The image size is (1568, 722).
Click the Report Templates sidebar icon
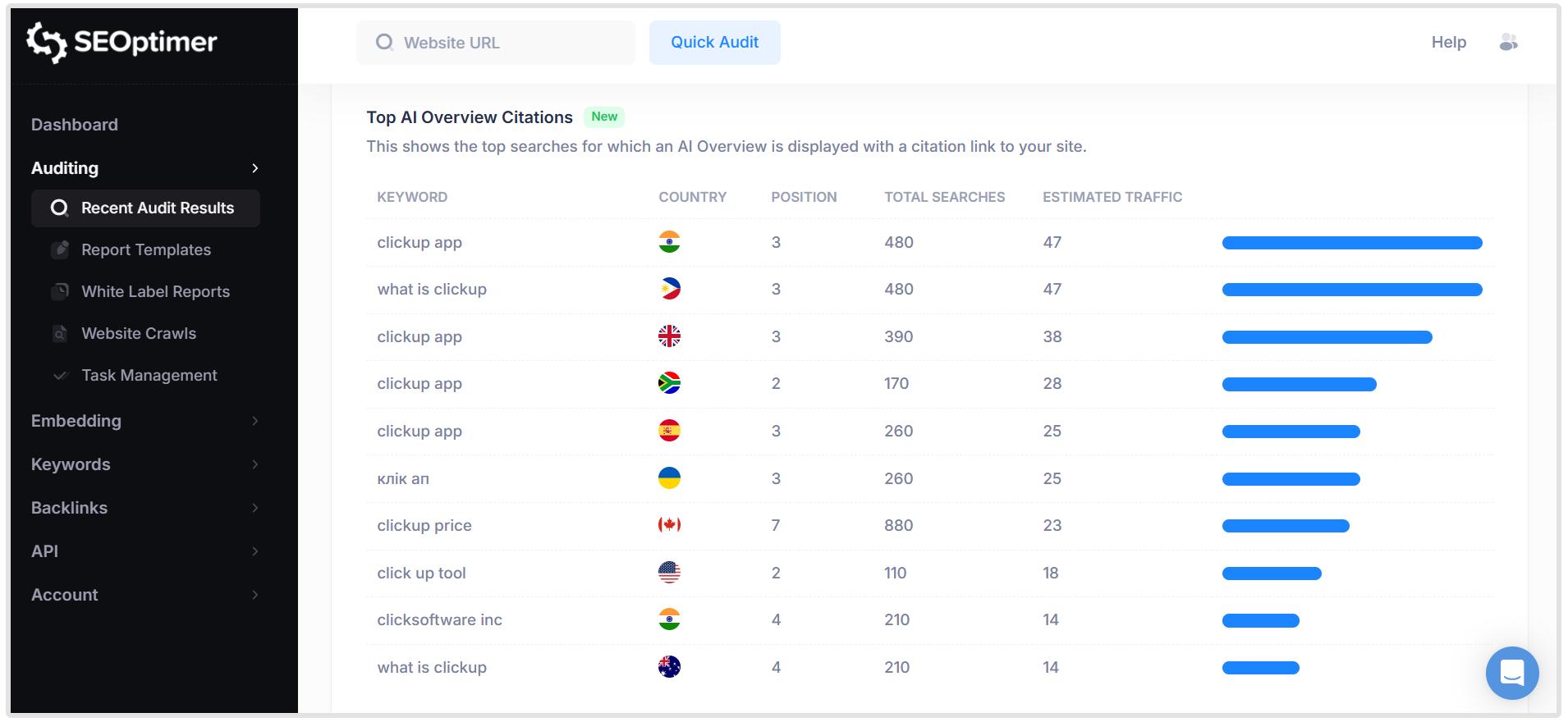60,249
